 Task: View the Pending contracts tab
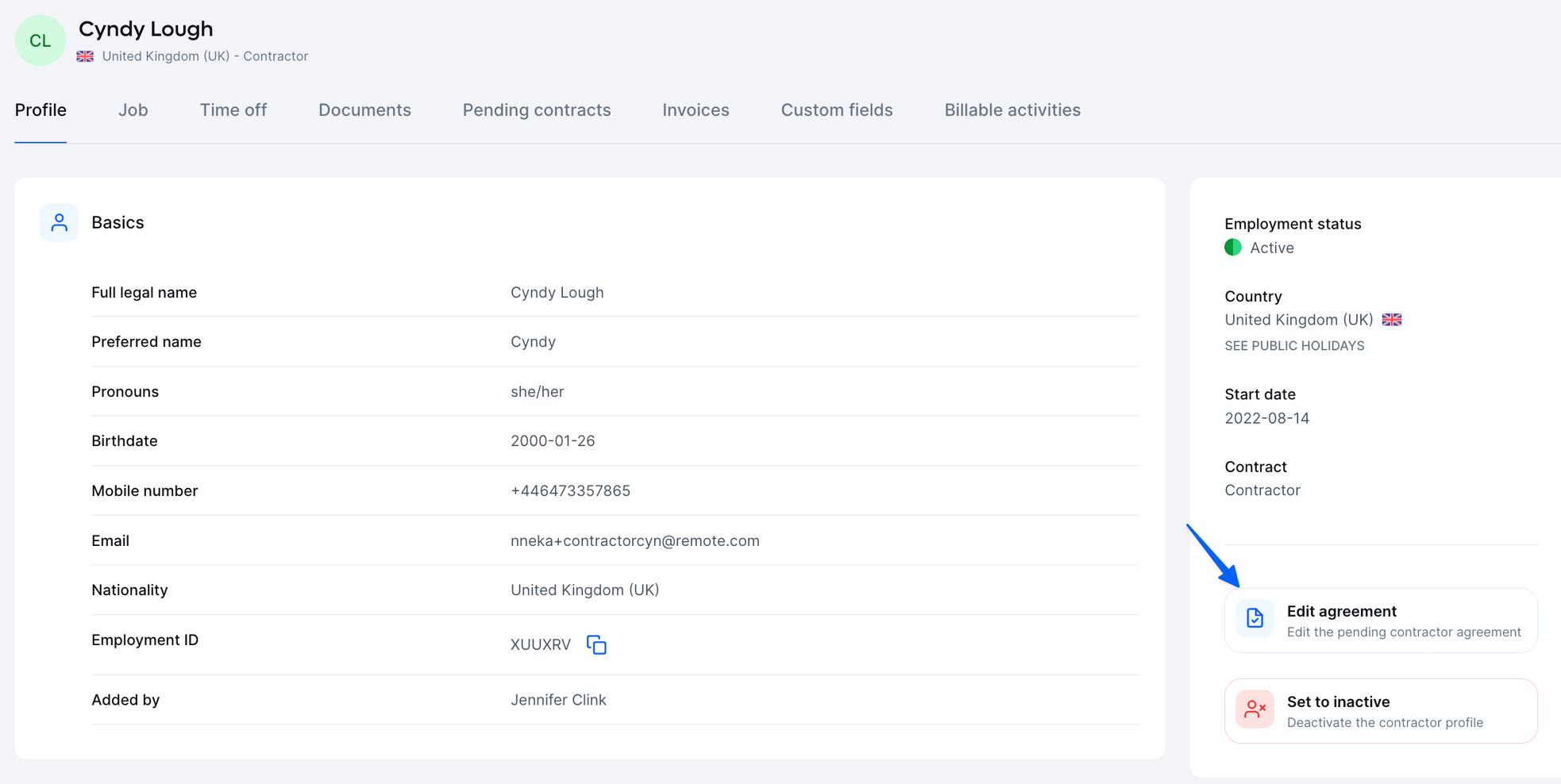pos(537,110)
